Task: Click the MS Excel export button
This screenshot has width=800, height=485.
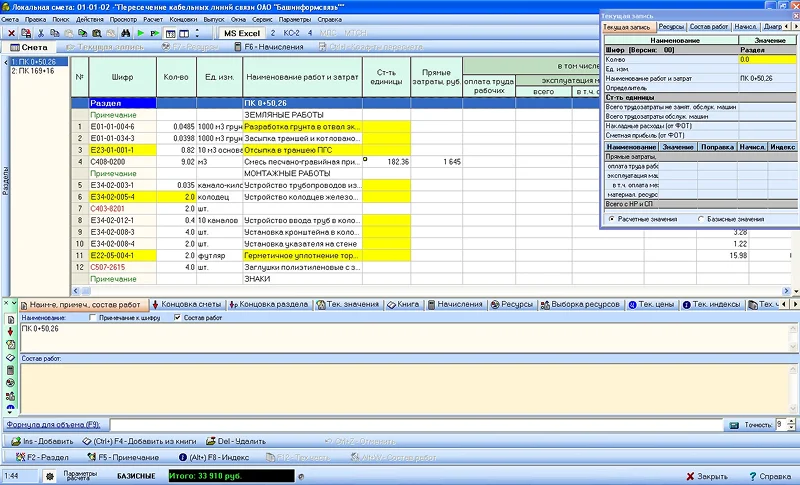Action: (x=243, y=33)
